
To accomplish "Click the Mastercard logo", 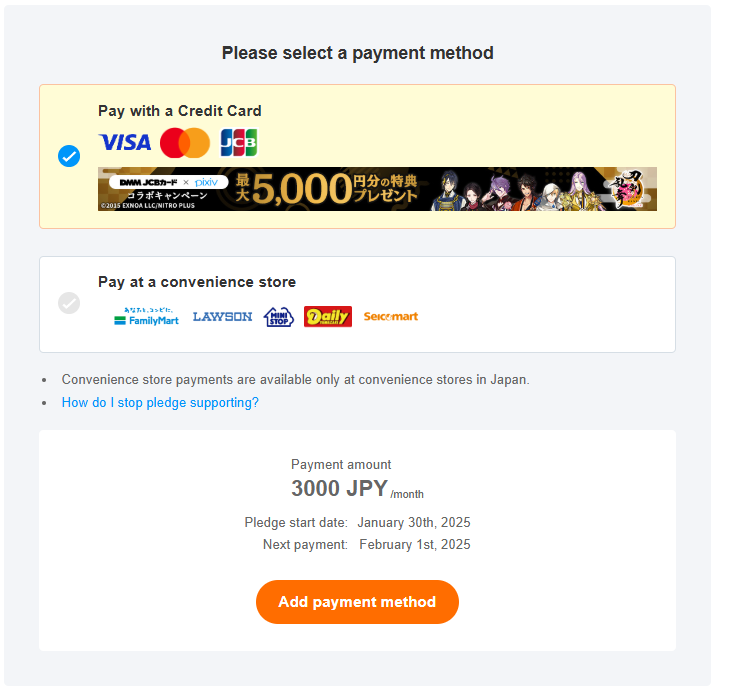I will (185, 143).
